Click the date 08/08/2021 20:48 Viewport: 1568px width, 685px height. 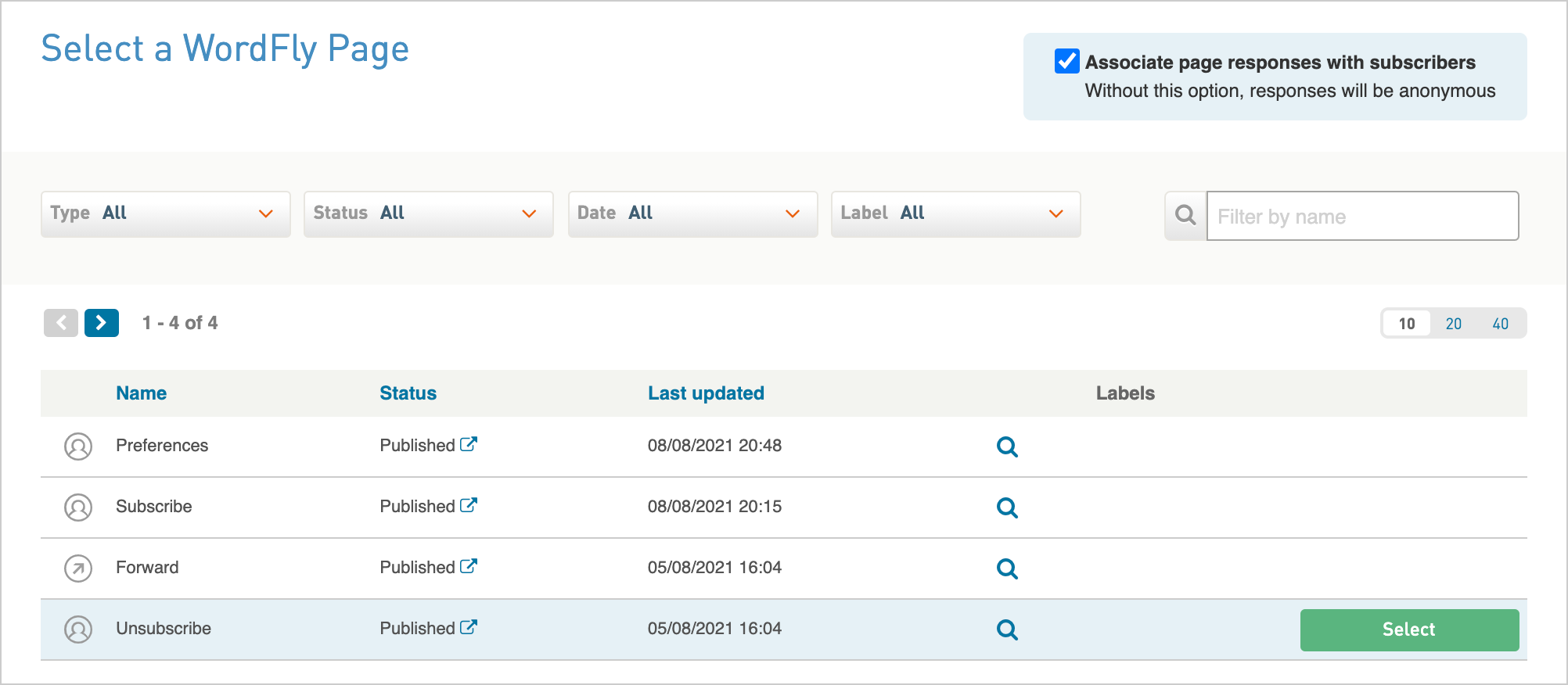point(715,446)
